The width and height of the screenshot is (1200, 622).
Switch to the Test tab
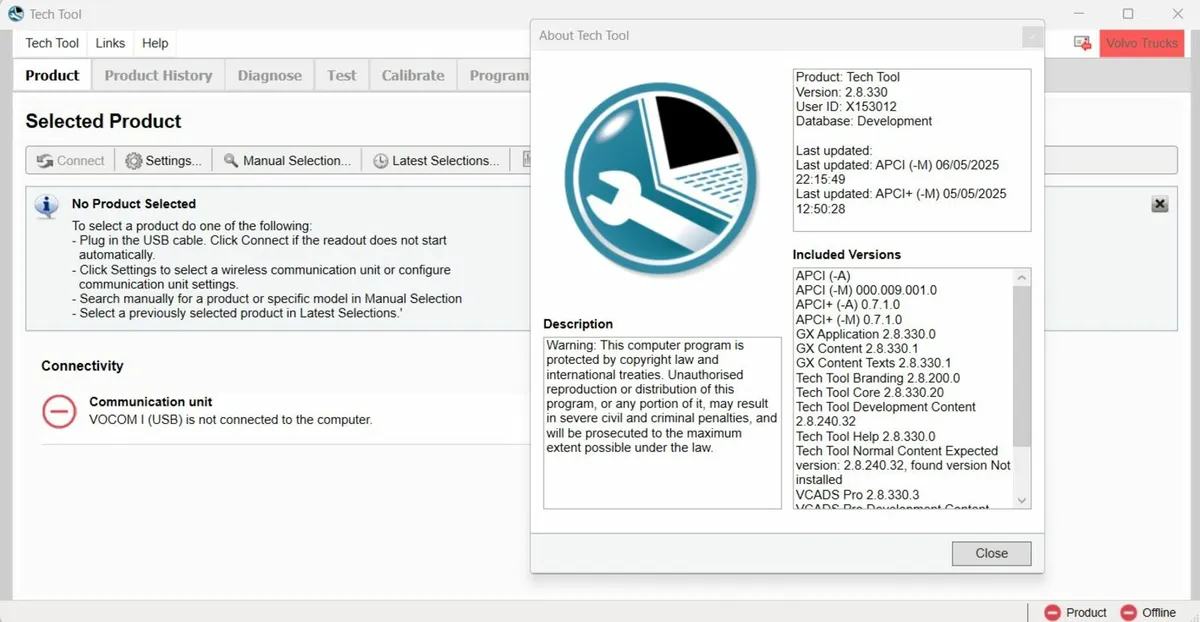(342, 75)
